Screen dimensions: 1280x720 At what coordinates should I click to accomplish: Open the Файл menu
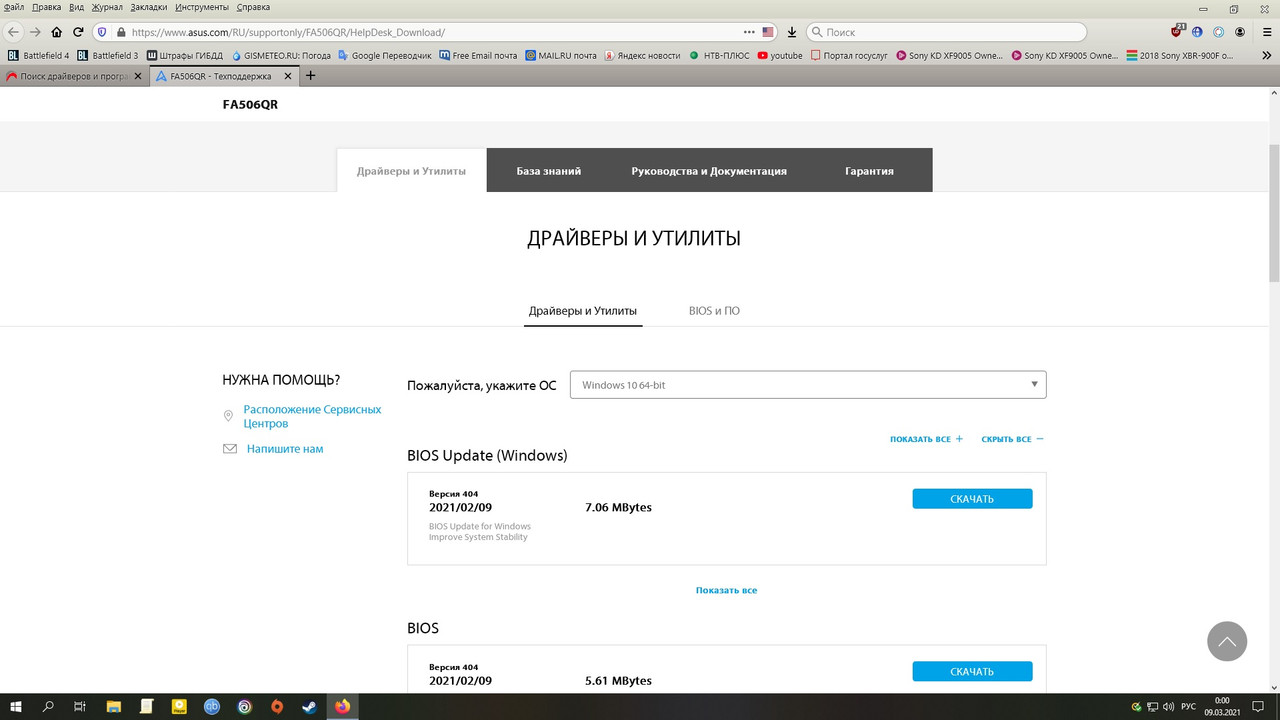tap(14, 7)
